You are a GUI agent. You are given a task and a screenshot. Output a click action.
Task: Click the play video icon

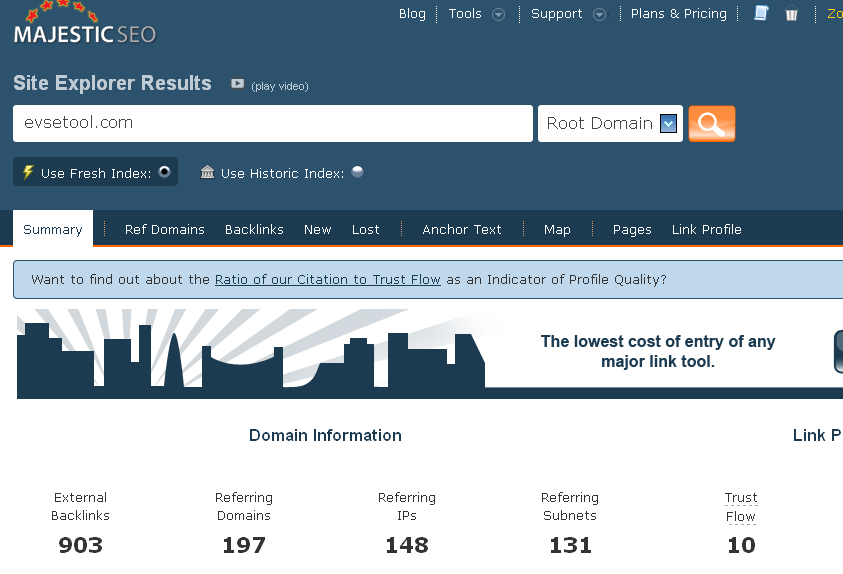point(237,84)
